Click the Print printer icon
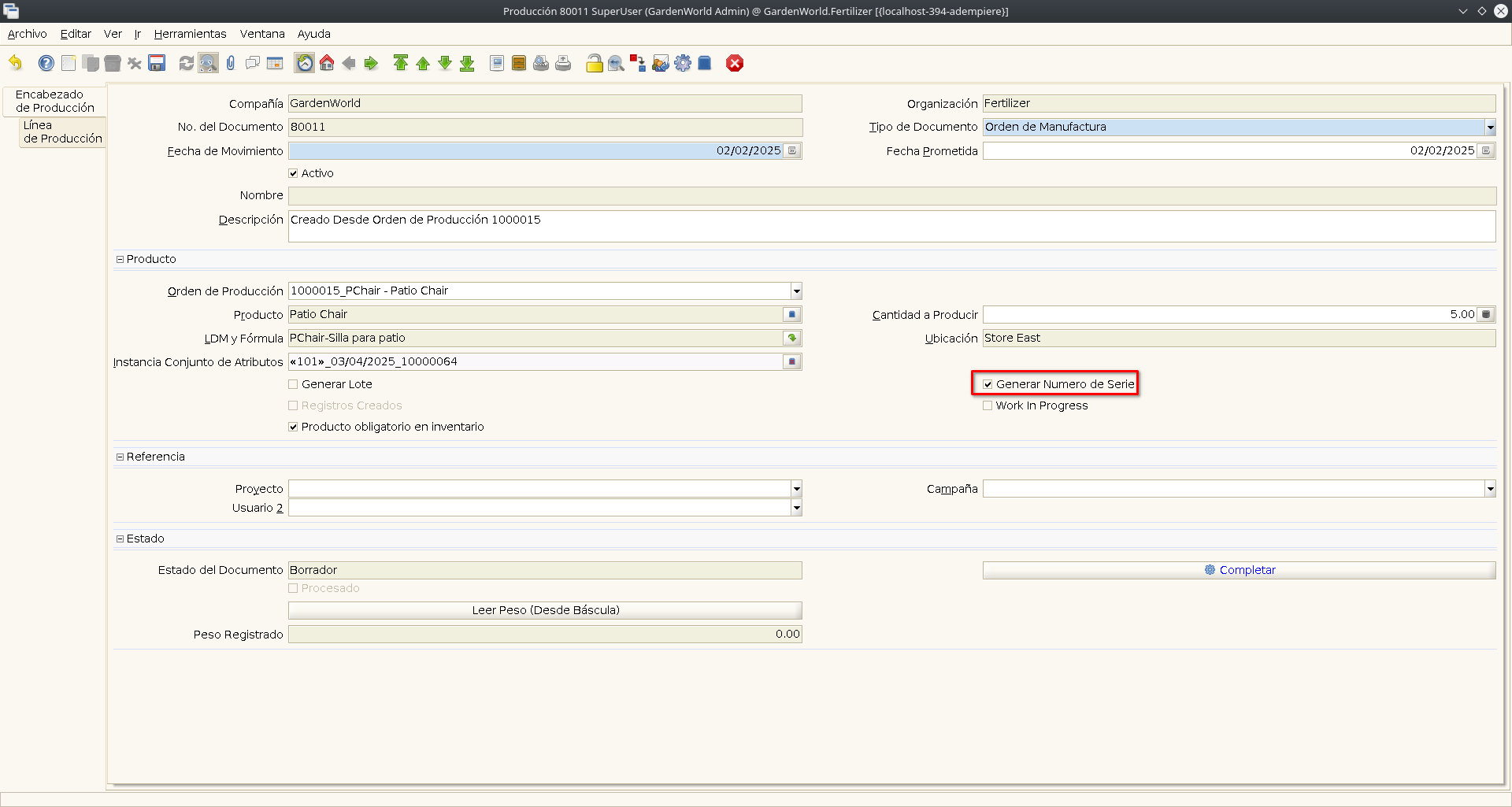 [563, 63]
